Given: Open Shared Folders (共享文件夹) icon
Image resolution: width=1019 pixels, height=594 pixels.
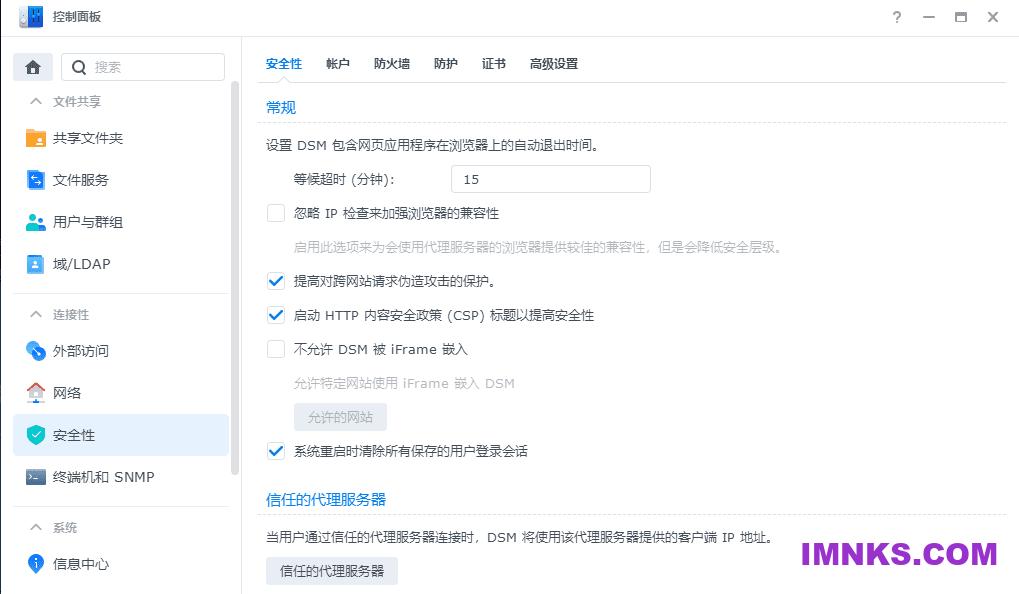Looking at the screenshot, I should (36, 138).
